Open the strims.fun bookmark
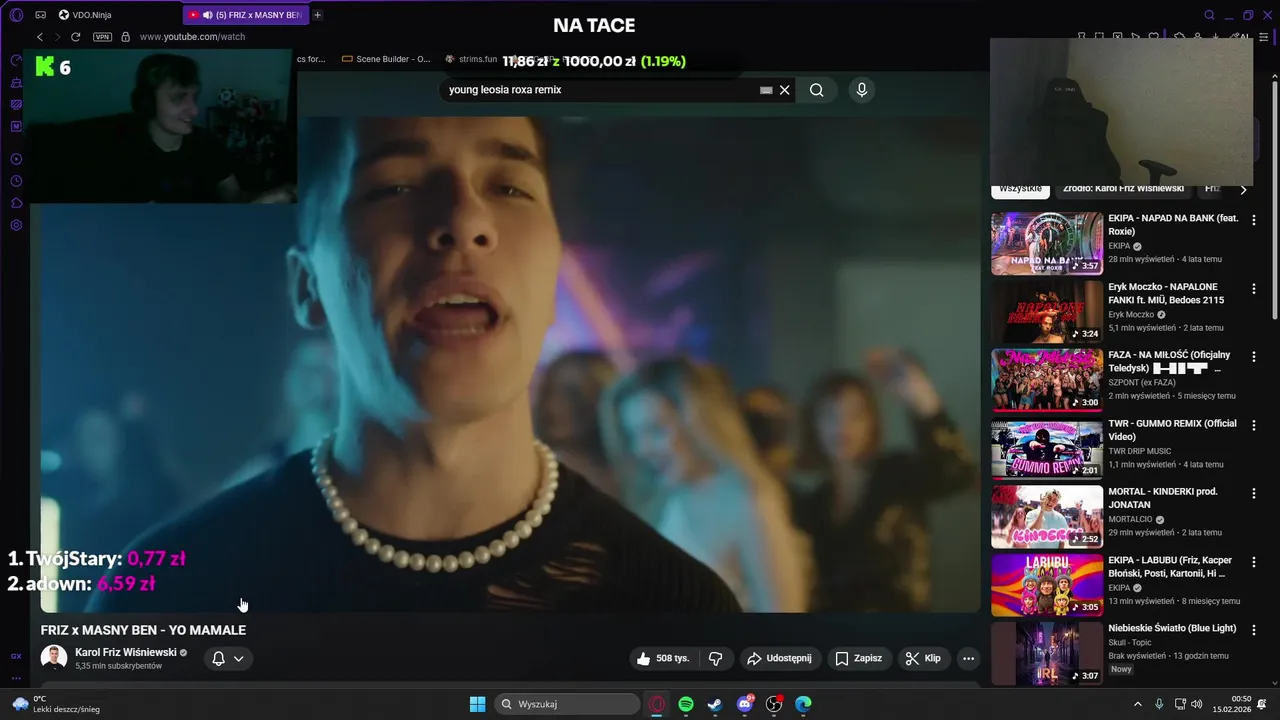This screenshot has width=1280, height=720. (x=471, y=59)
